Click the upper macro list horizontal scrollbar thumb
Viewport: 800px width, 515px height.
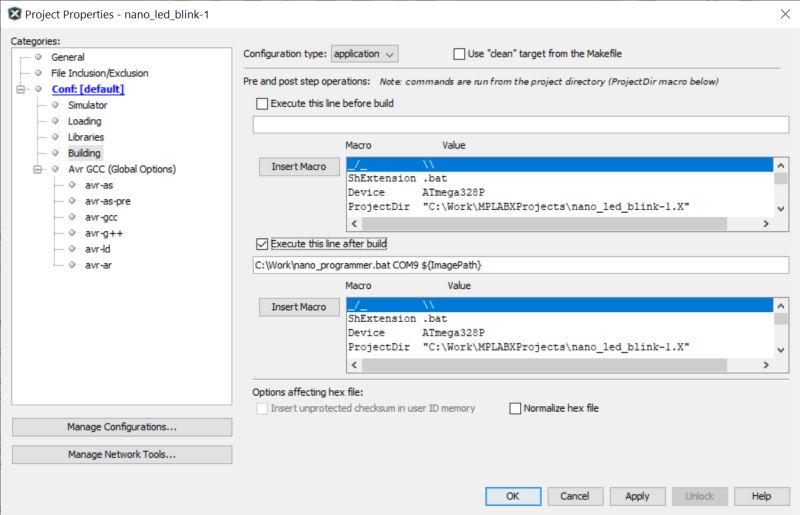544,224
